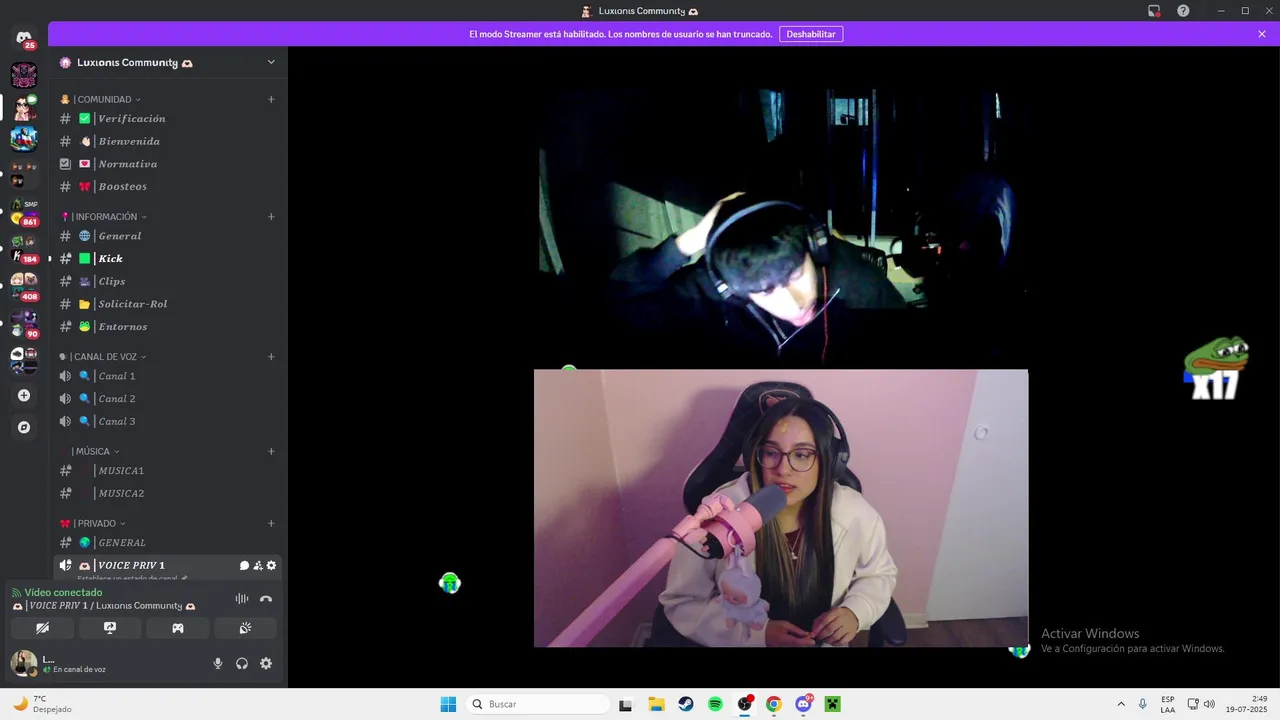Image resolution: width=1280 pixels, height=720 pixels.
Task: Collapse the CANAL DE VOZ category
Action: point(103,356)
